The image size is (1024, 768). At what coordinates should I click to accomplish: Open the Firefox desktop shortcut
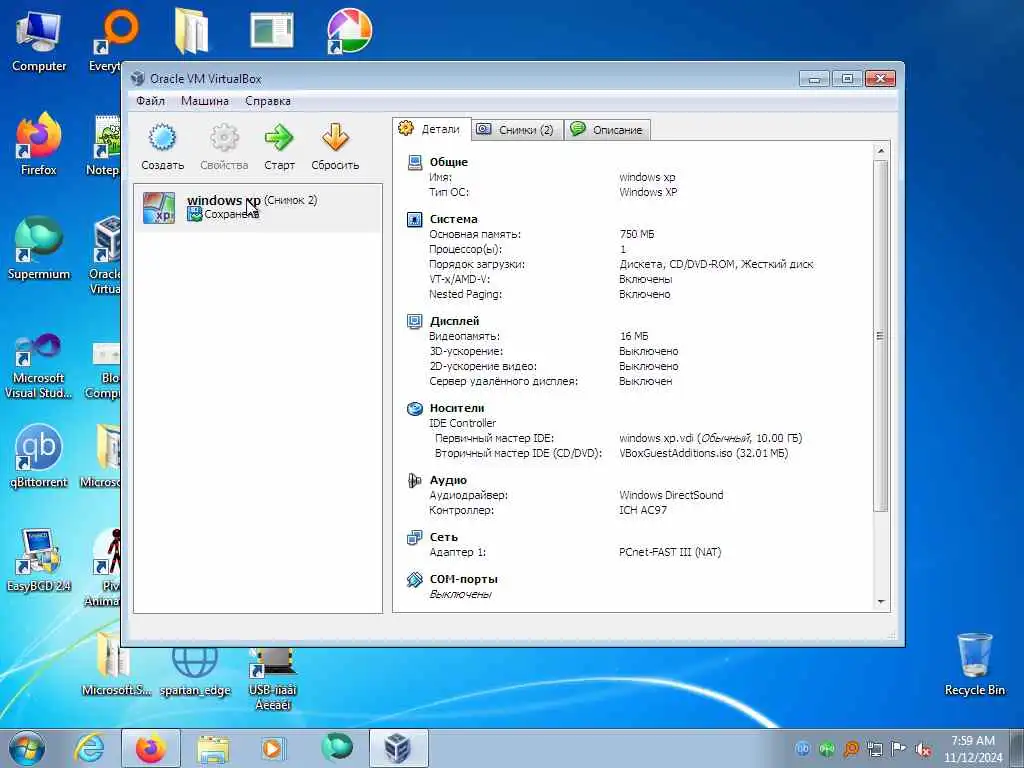click(39, 144)
